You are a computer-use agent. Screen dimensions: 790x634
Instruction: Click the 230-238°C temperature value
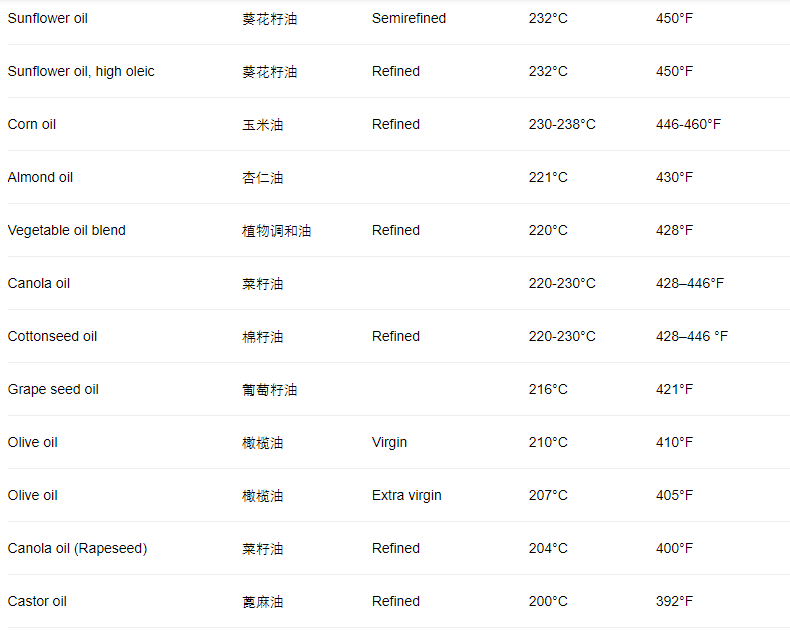click(x=562, y=124)
